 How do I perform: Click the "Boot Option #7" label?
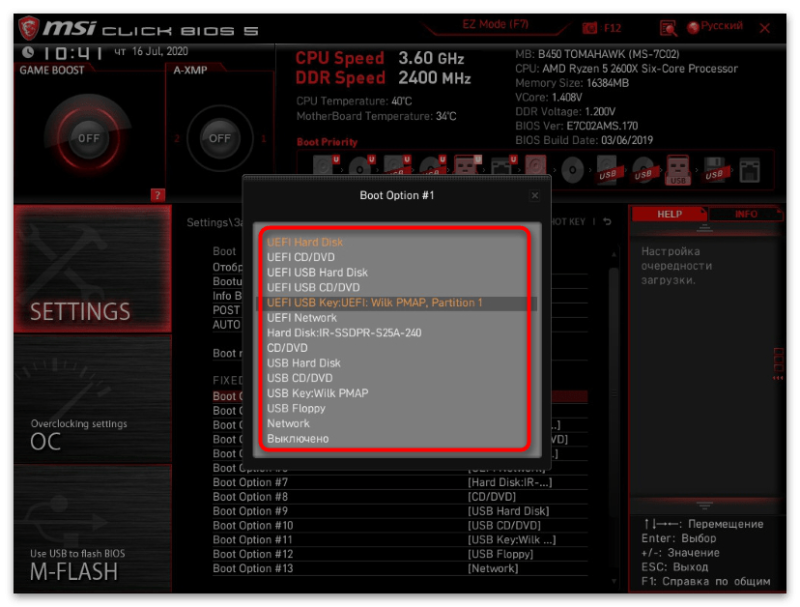click(250, 482)
